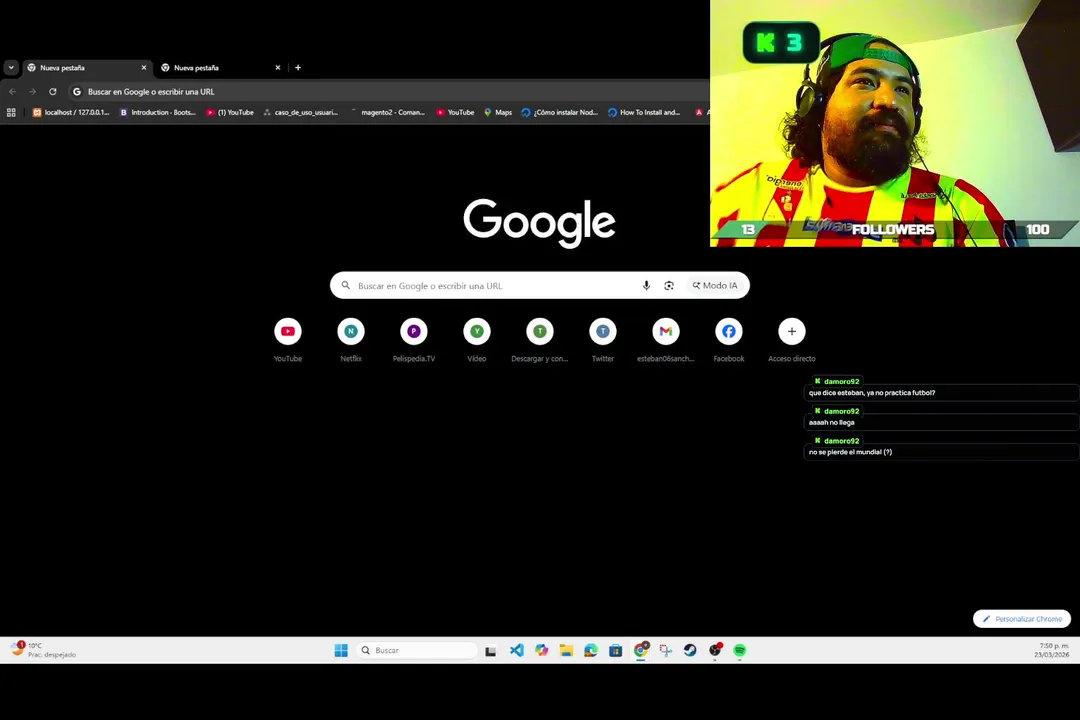Open the Windows Start menu
Image resolution: width=1080 pixels, height=720 pixels.
tap(341, 650)
